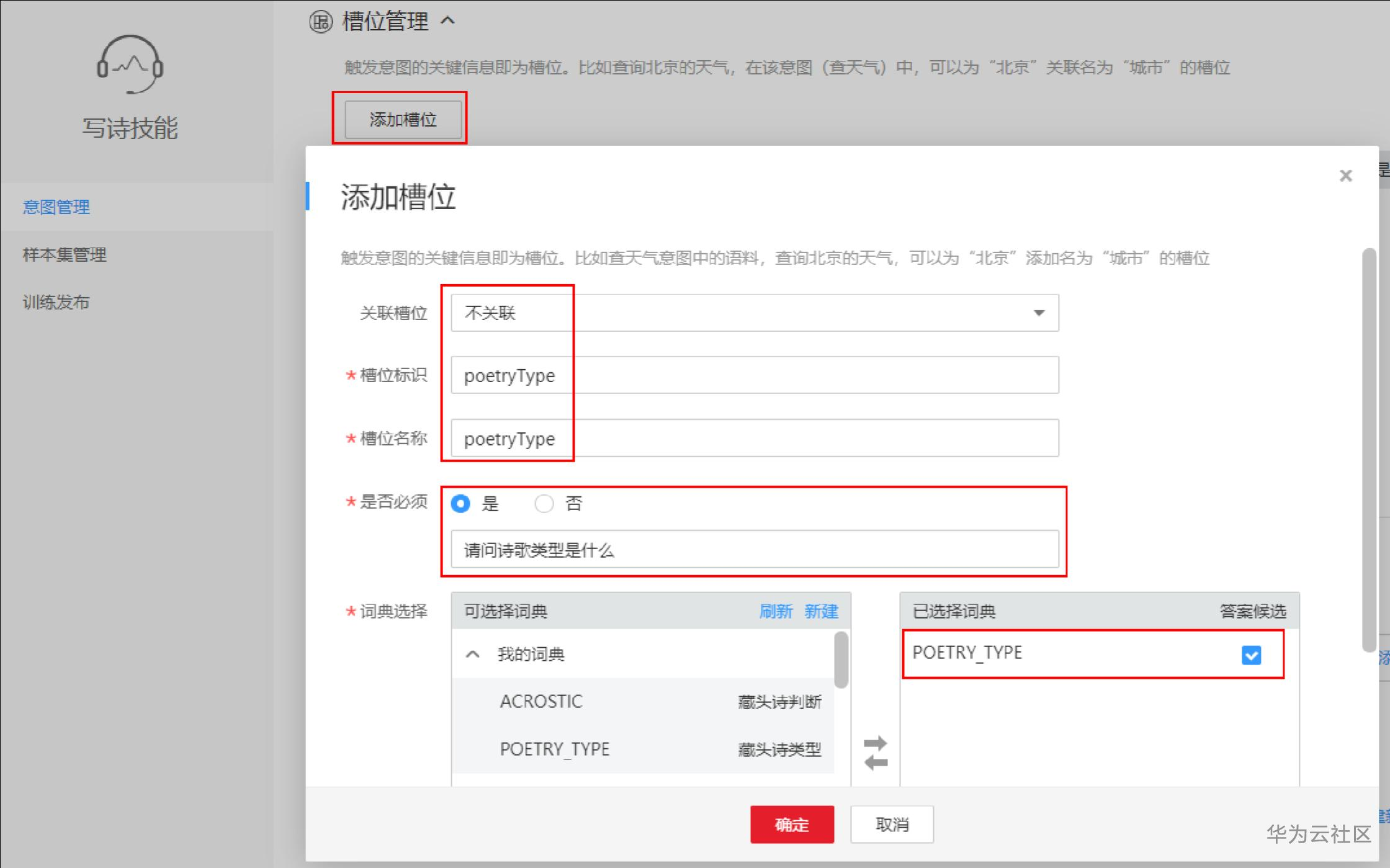This screenshot has width=1390, height=868.
Task: Select ACROSTIC in available dictionaries
Action: [541, 702]
